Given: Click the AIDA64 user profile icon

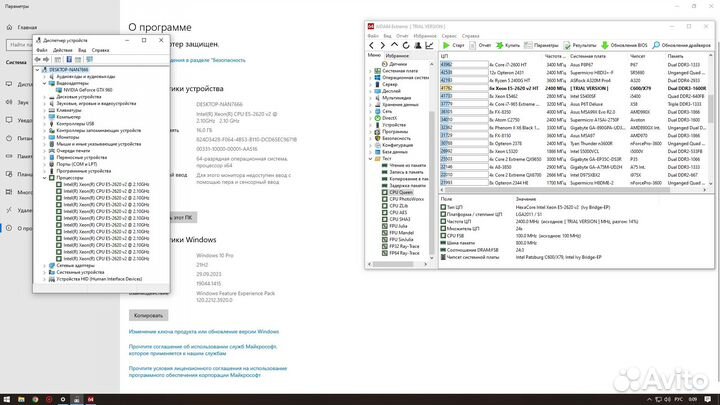Looking at the screenshot, I should coord(418,45).
